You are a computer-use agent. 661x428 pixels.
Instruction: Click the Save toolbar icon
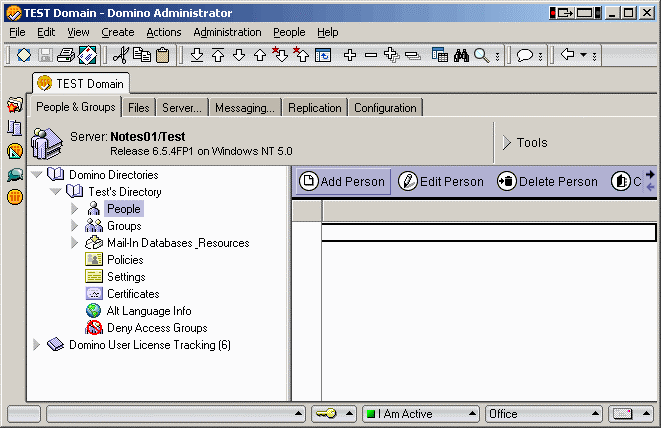(x=45, y=55)
